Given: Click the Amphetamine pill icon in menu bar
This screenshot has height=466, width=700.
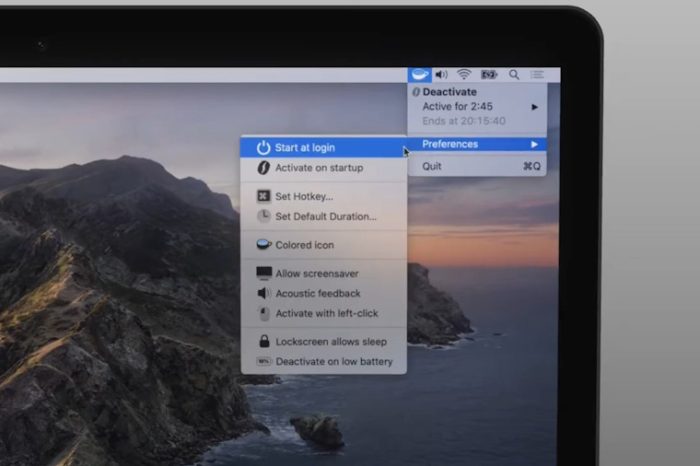Looking at the screenshot, I should (419, 74).
